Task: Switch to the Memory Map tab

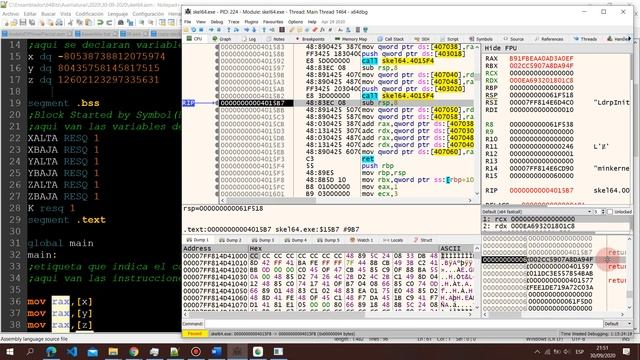Action: click(351, 39)
